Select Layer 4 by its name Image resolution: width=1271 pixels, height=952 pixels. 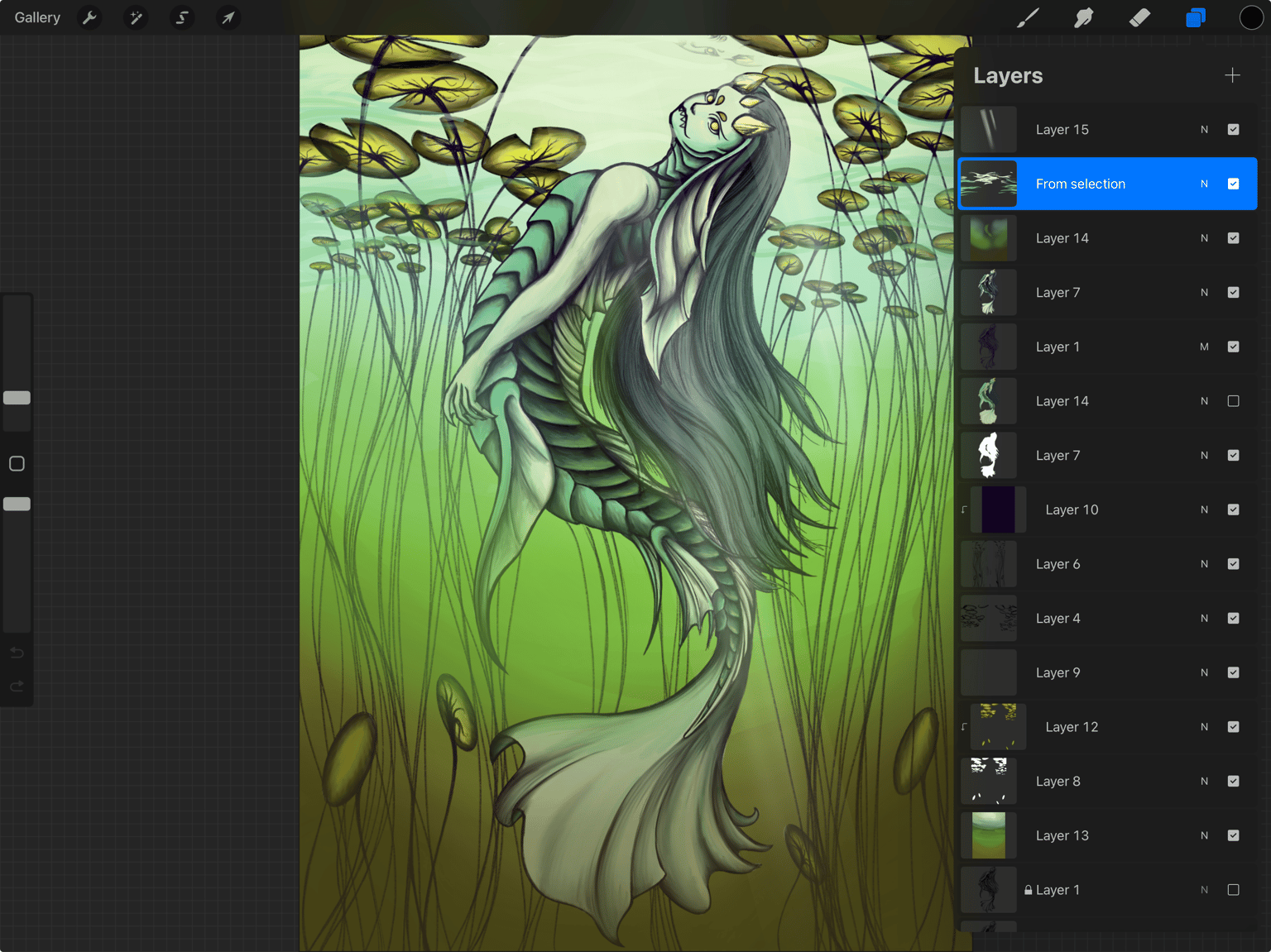tap(1058, 619)
